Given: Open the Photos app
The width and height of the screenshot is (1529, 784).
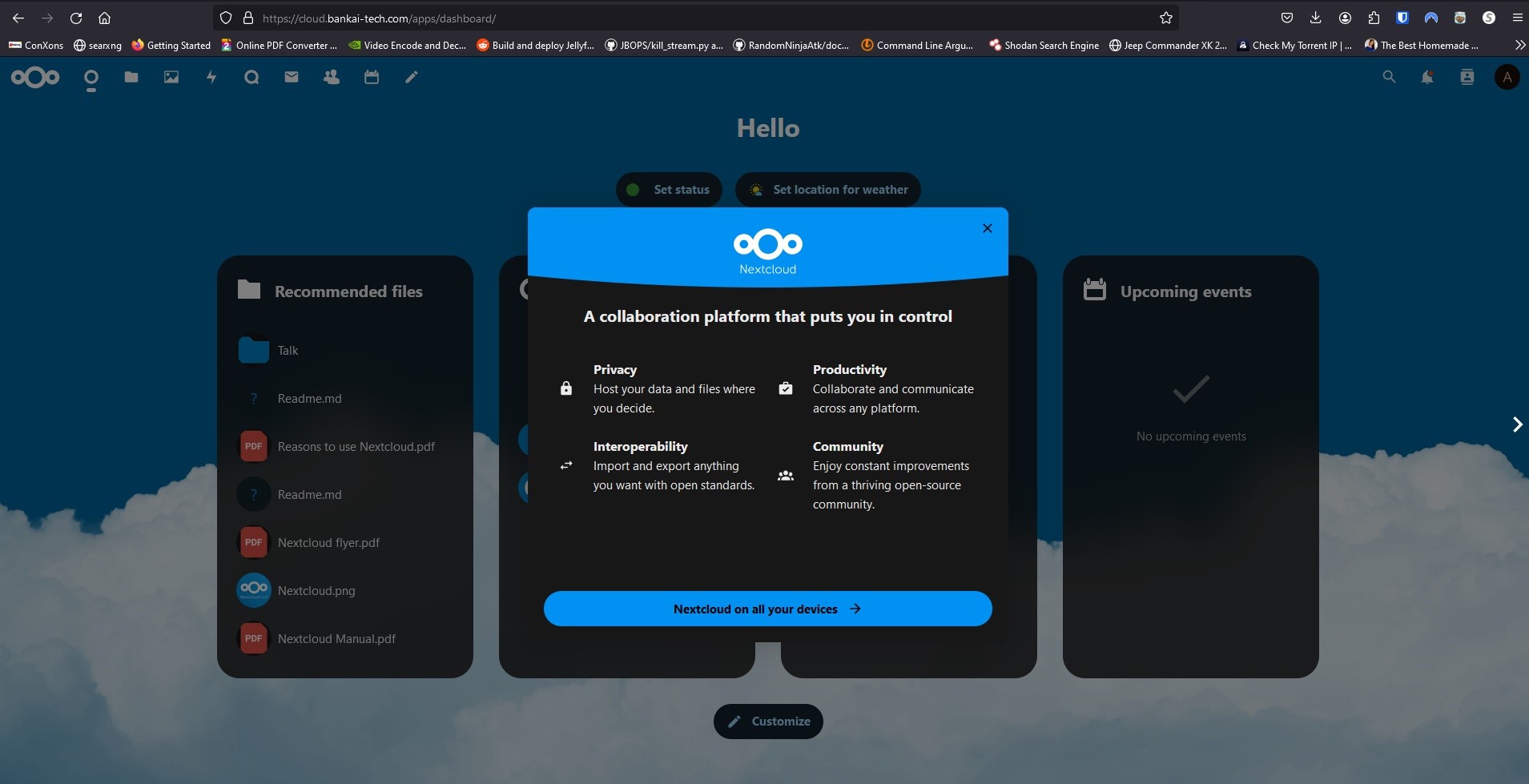Looking at the screenshot, I should tap(171, 77).
